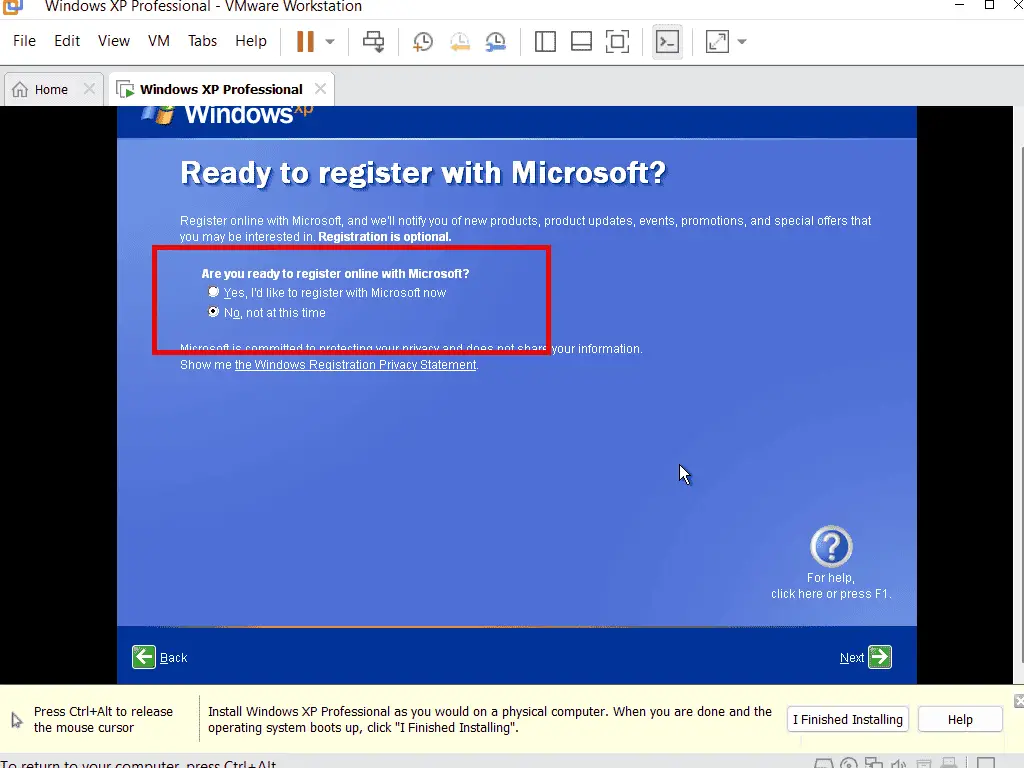The width and height of the screenshot is (1024, 768).
Task: Open the Help menu in menu bar
Action: pos(251,40)
